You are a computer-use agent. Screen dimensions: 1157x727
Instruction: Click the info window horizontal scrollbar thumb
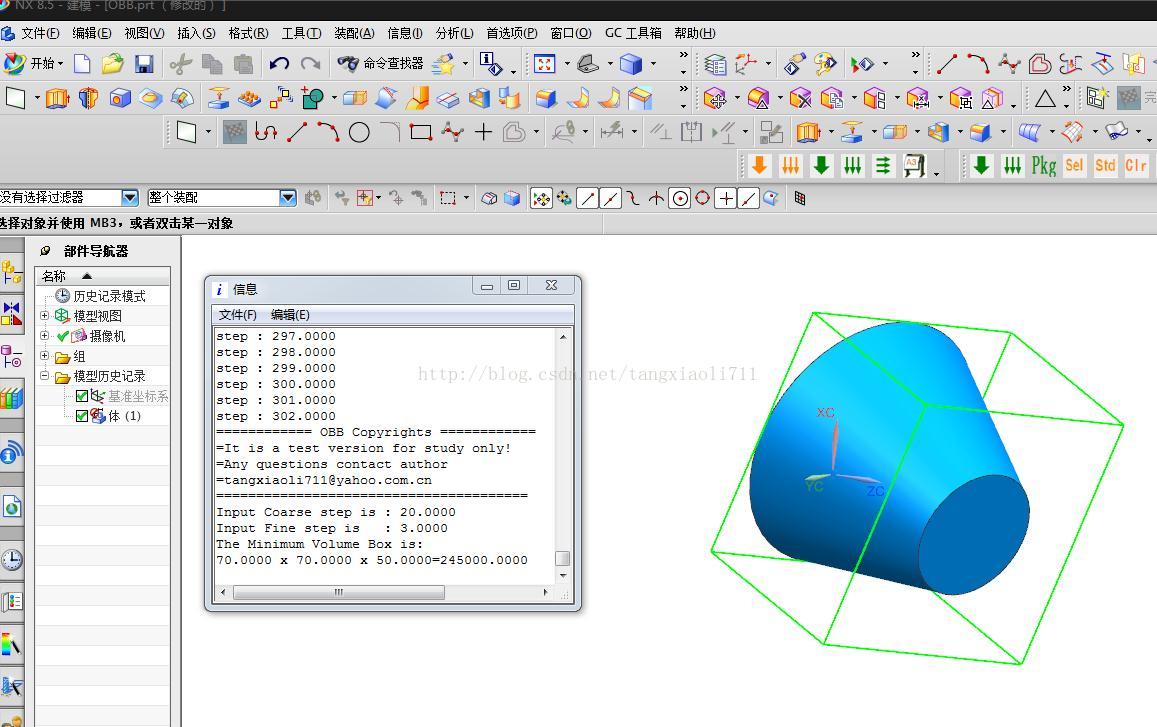tap(339, 592)
